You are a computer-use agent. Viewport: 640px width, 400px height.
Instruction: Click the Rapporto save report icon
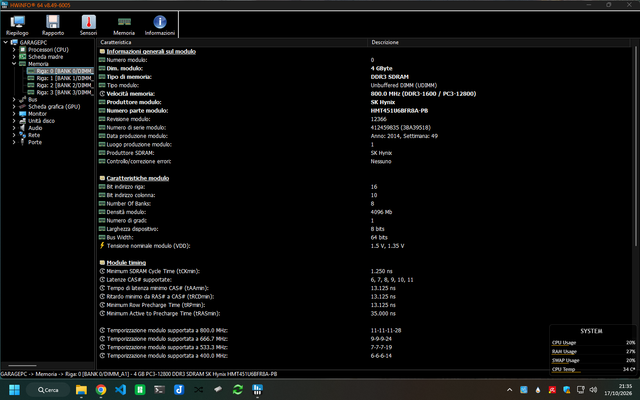tap(53, 25)
